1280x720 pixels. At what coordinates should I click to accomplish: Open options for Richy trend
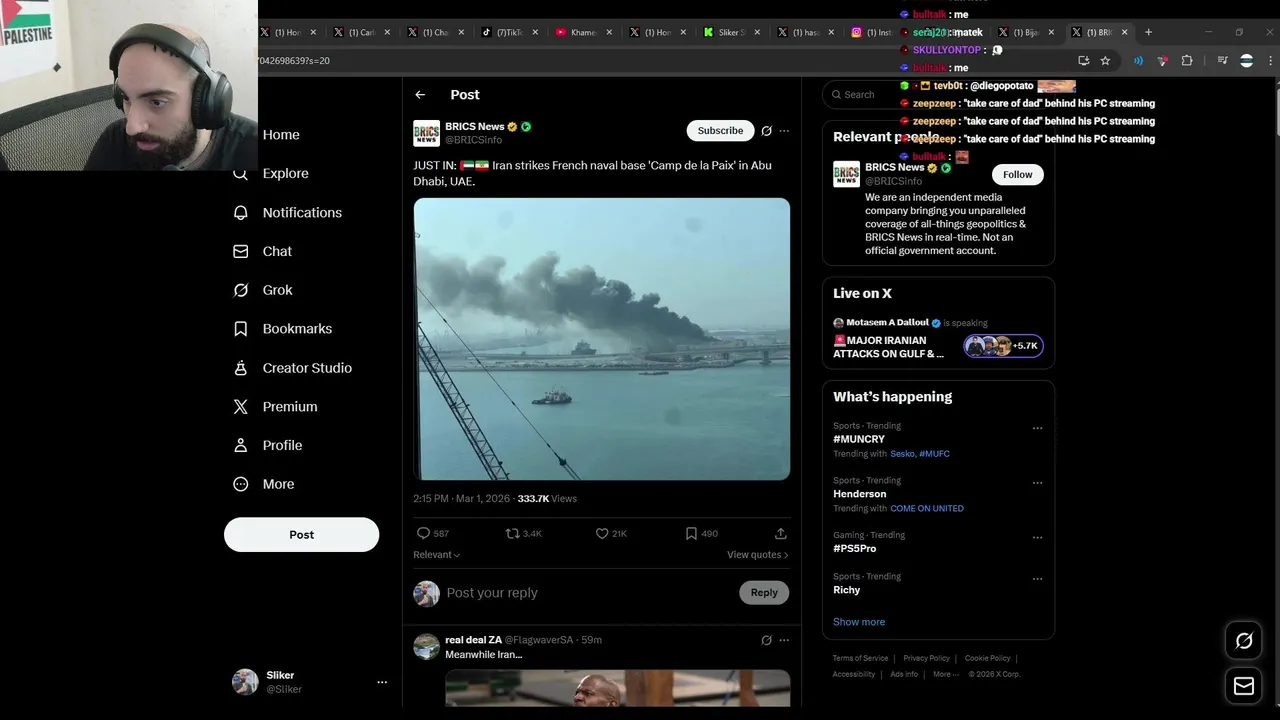(x=1037, y=579)
